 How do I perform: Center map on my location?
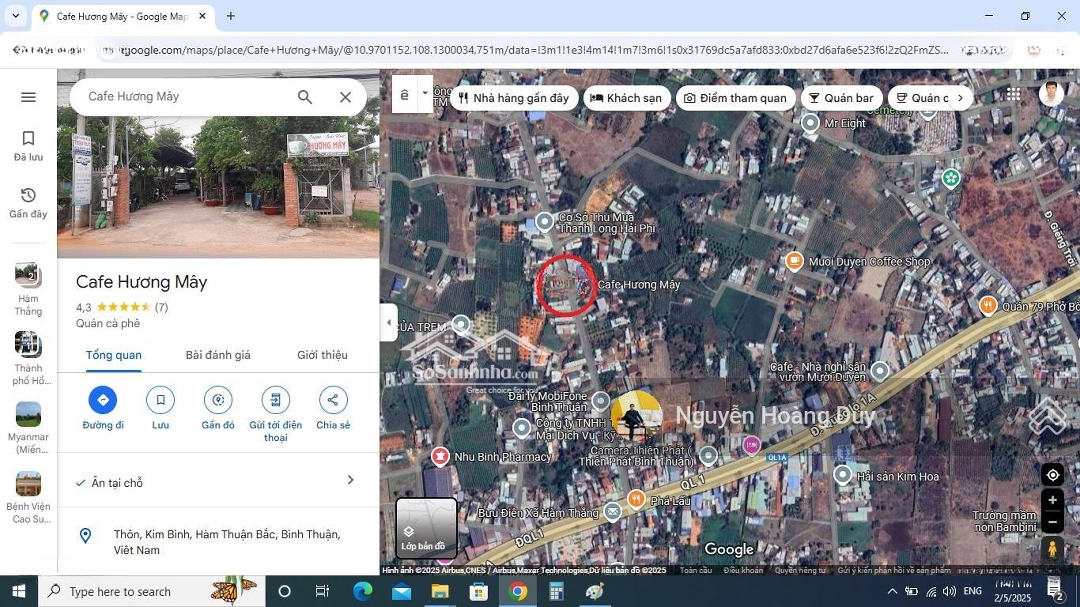point(1051,475)
